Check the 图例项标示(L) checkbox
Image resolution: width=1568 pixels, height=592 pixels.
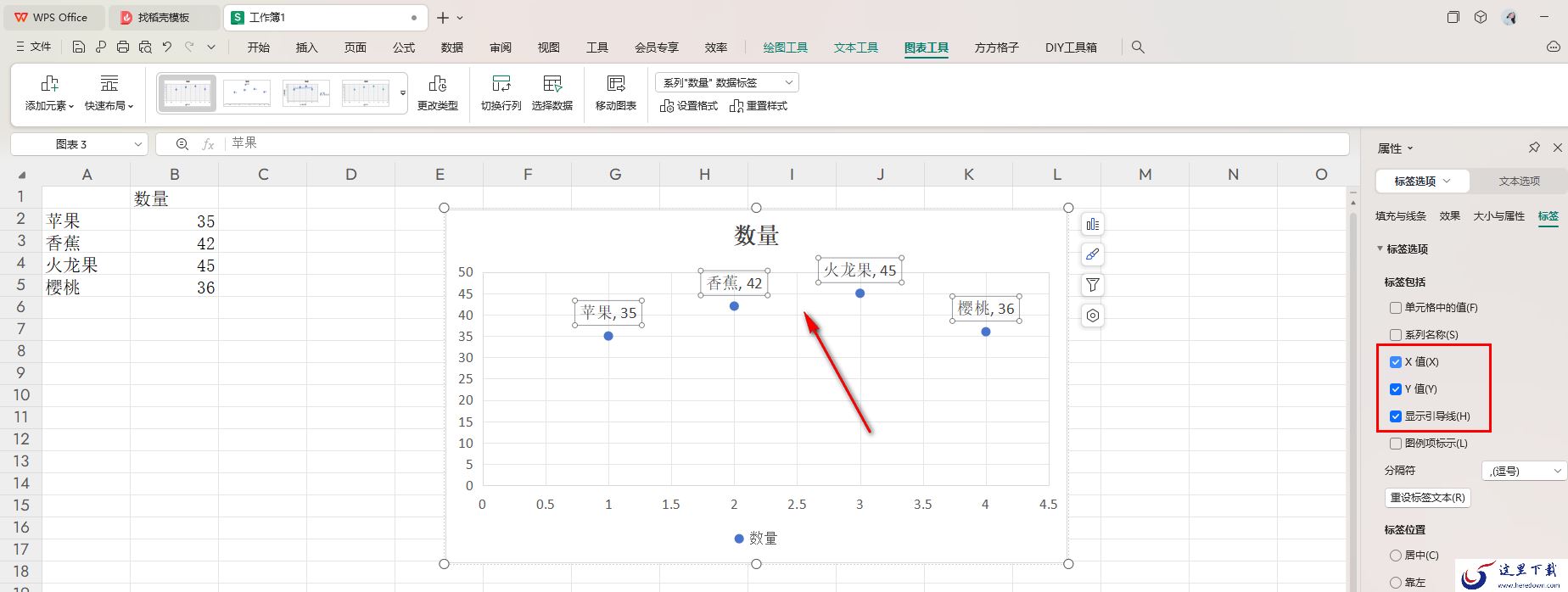point(1396,444)
